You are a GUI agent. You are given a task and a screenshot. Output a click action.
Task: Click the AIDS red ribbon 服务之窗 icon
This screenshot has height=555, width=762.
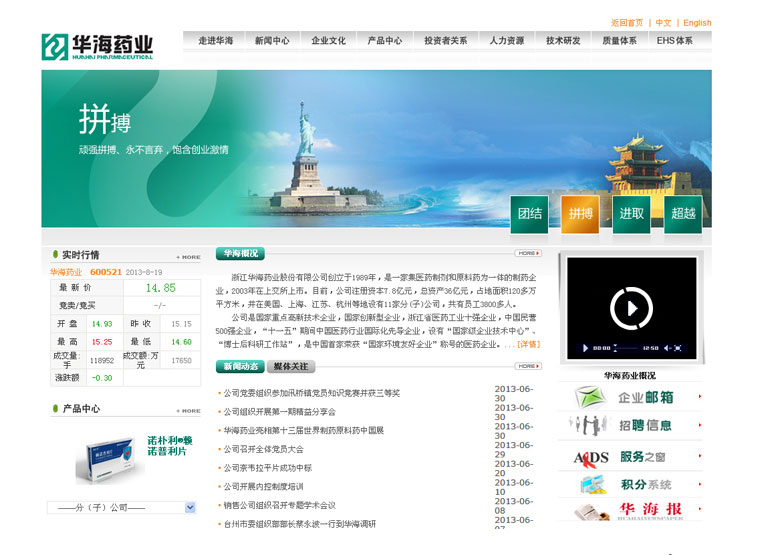591,457
